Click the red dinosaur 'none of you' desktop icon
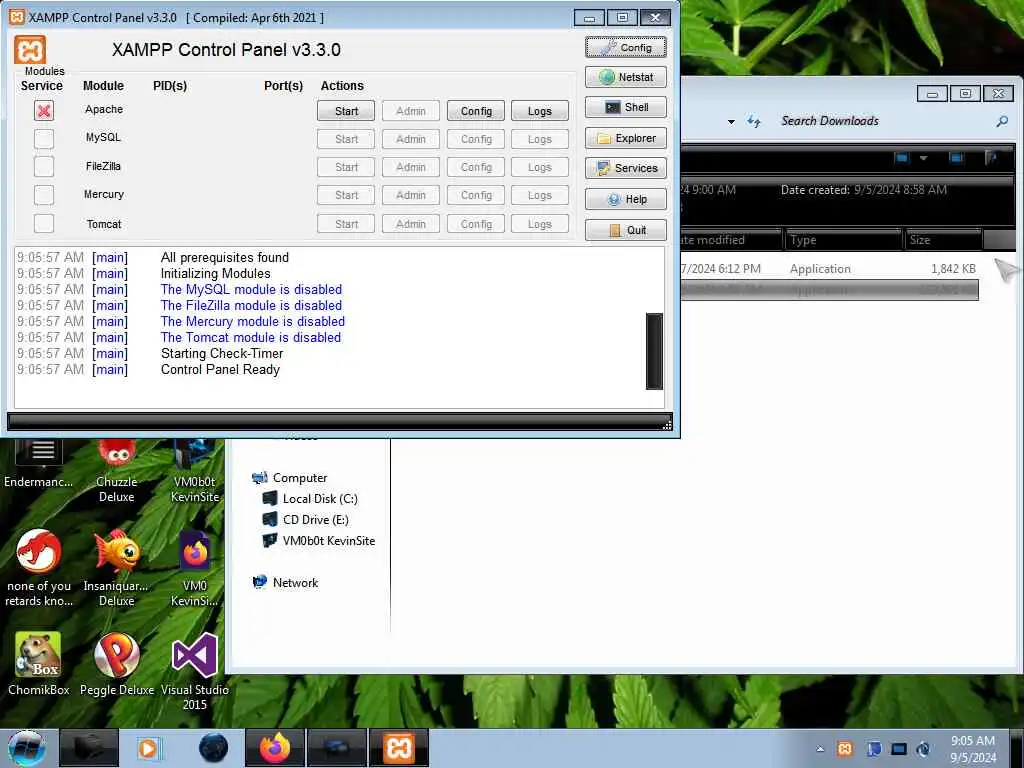The width and height of the screenshot is (1024, 768). (39, 568)
